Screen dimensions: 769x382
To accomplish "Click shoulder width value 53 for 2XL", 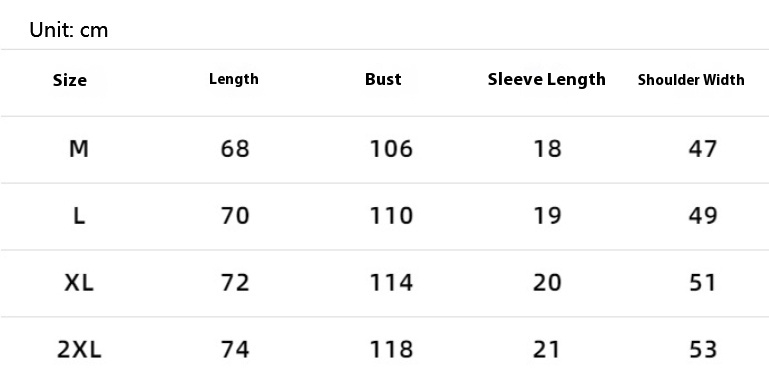I will 703,350.
